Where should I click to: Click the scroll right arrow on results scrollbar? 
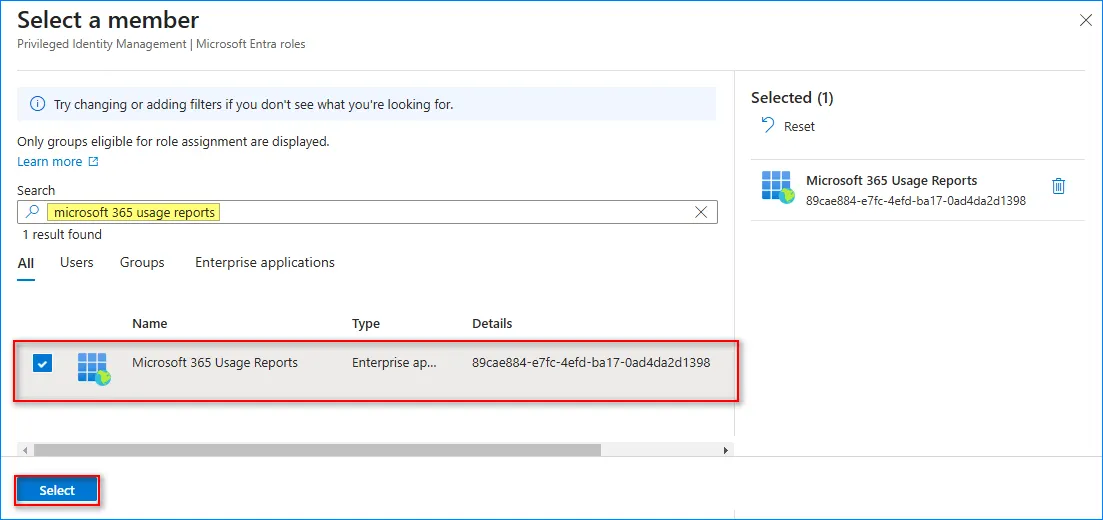pos(726,450)
